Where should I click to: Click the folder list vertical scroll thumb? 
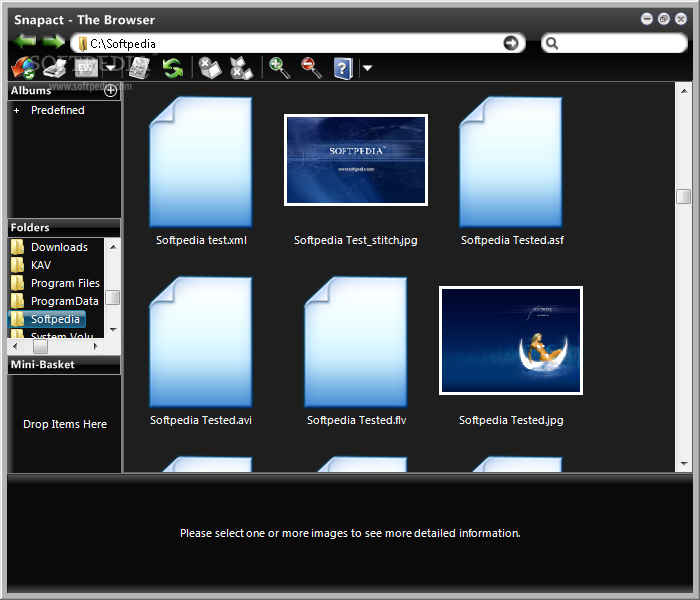tap(112, 297)
